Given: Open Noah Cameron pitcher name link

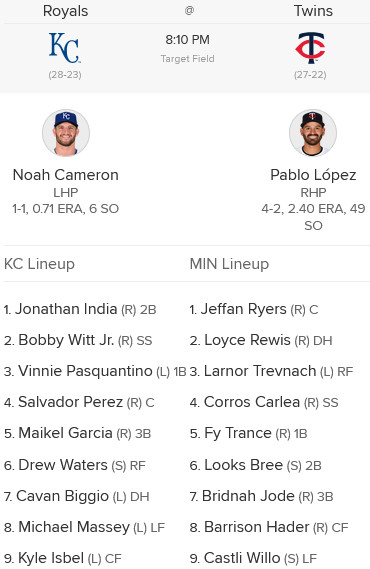Looking at the screenshot, I should click(x=66, y=175).
